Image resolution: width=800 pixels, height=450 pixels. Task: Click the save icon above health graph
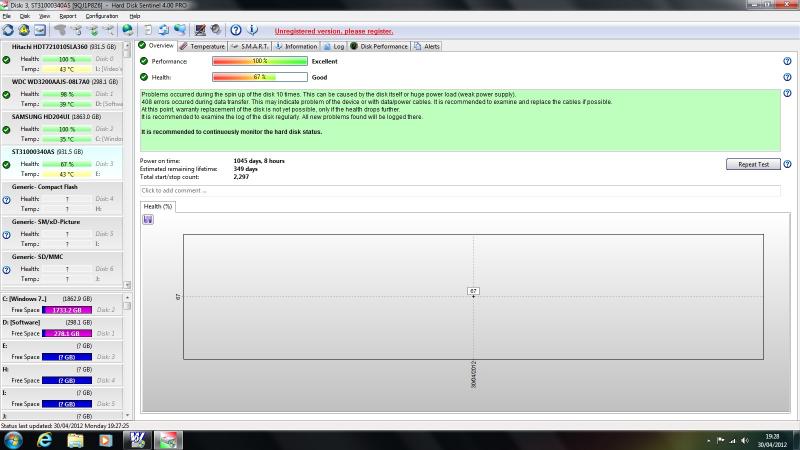(148, 219)
